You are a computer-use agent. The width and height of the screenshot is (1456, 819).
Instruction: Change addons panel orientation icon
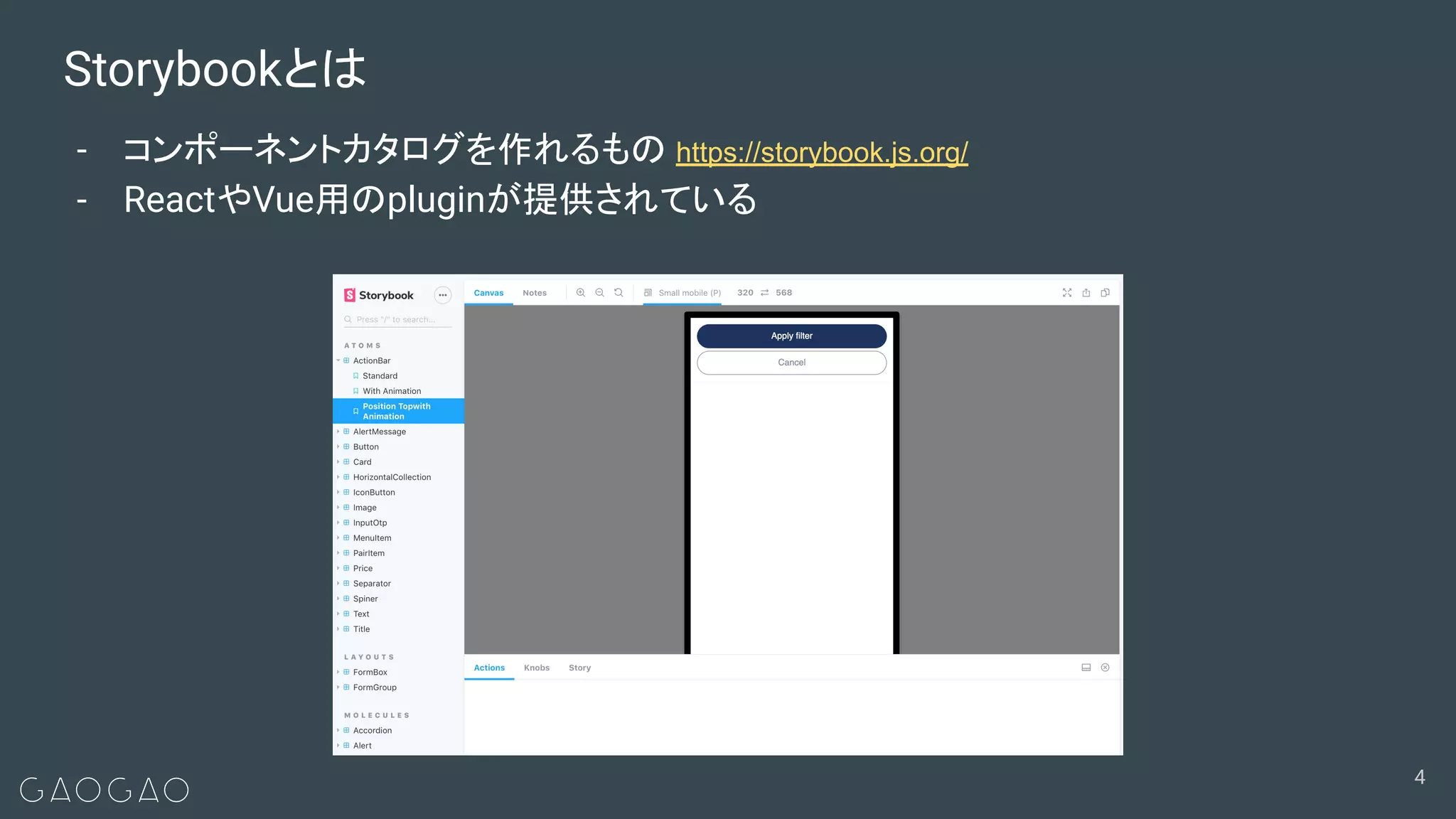click(1086, 668)
